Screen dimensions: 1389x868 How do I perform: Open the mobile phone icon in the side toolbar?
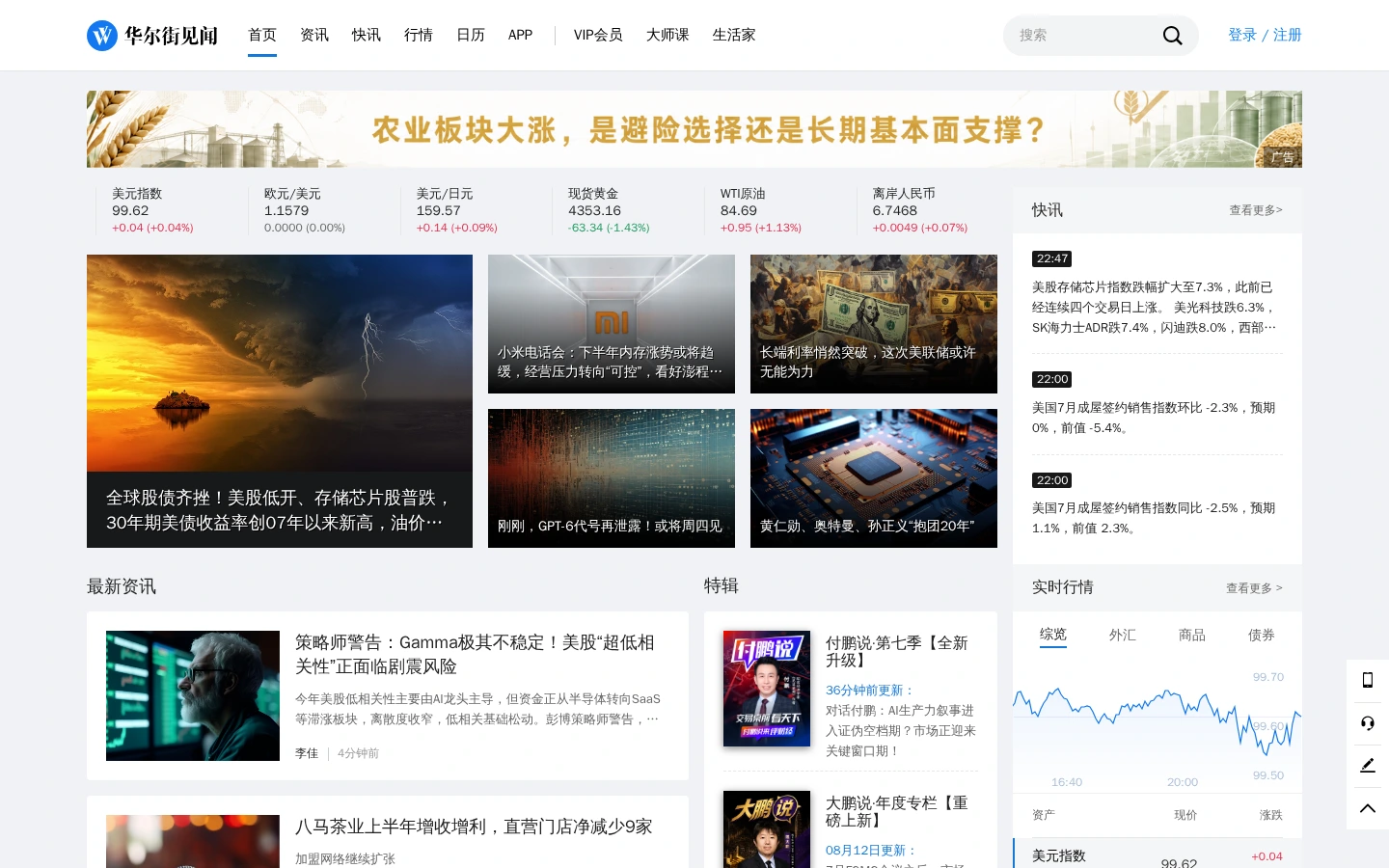click(1367, 681)
